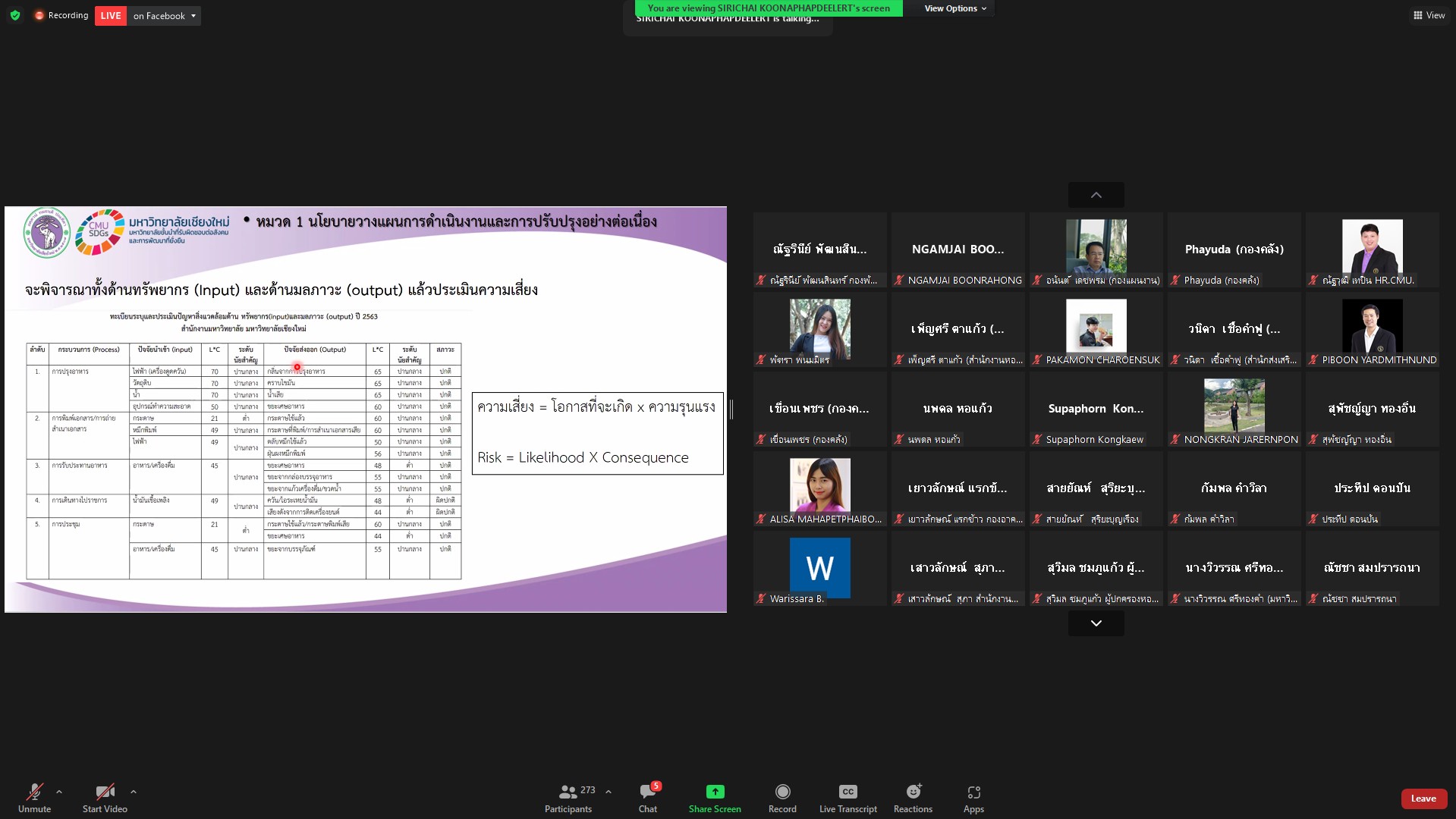1456x819 pixels.
Task: Expand video options arrow beside Start Video
Action: point(134,792)
